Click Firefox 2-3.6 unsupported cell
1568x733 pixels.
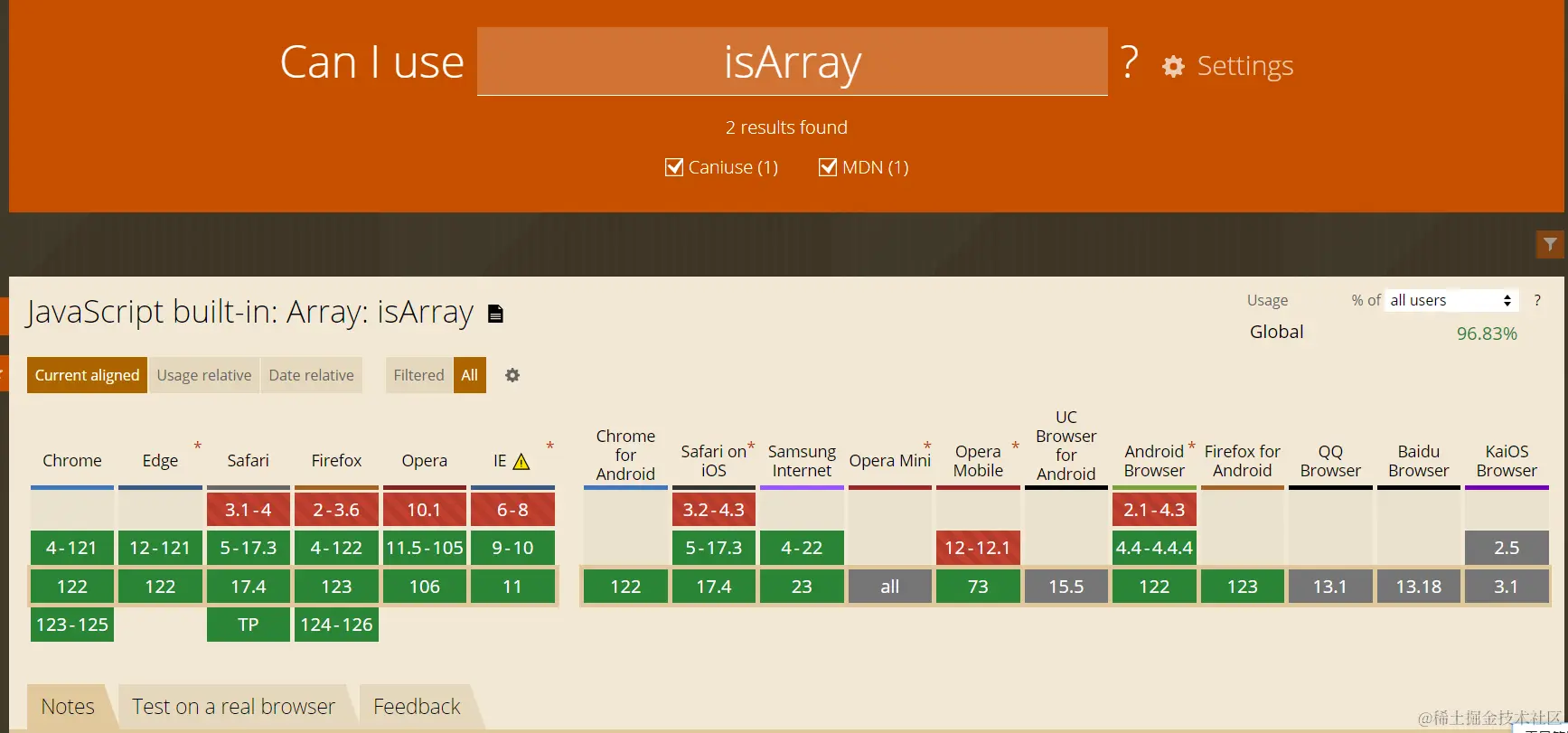point(336,510)
